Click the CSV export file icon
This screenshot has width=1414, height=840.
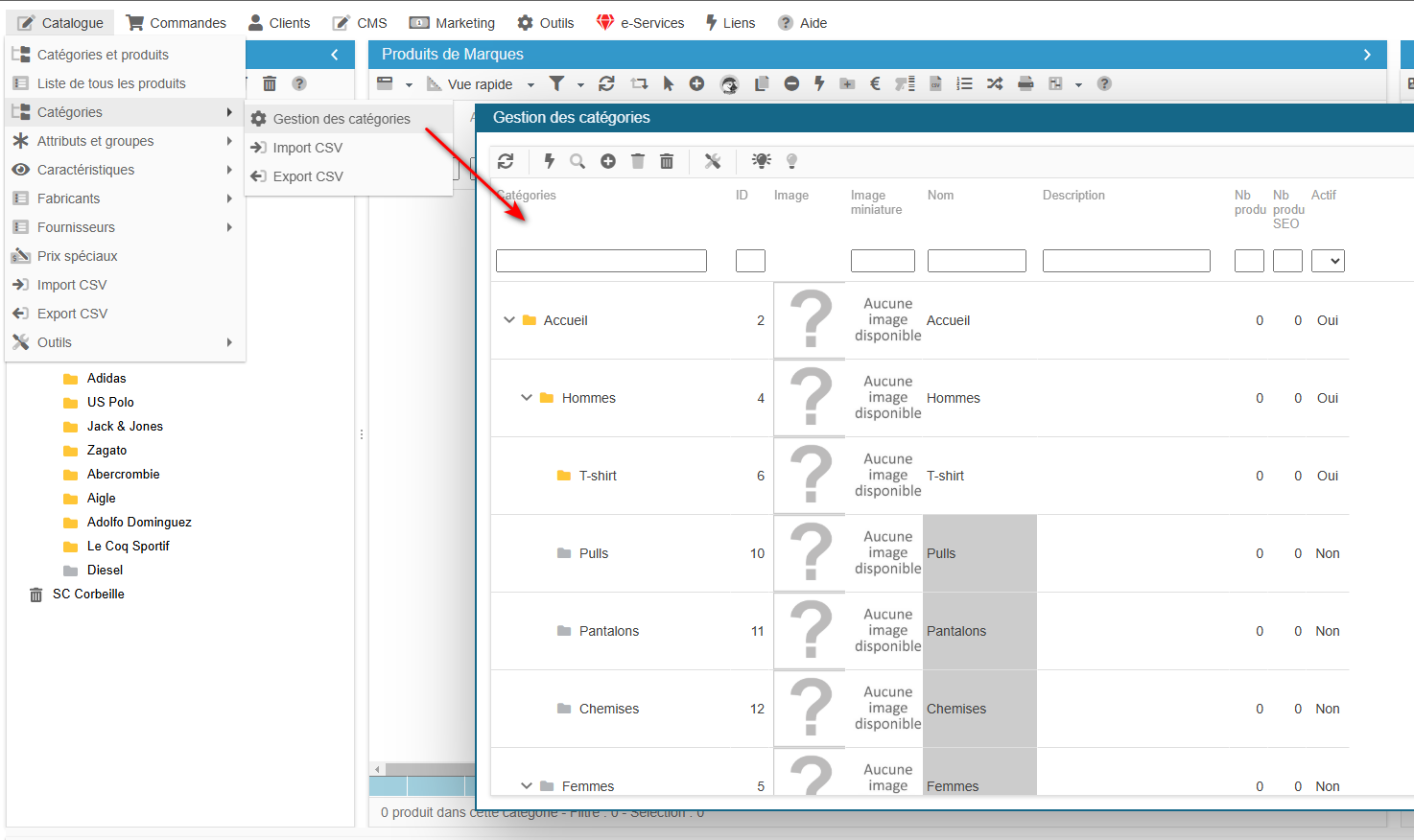coord(935,83)
